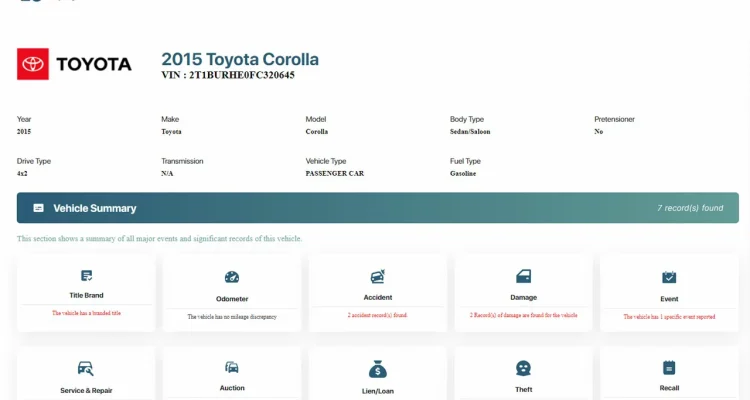Viewport: 750px width, 400px height.
Task: Select the Damage car door icon
Action: [523, 276]
